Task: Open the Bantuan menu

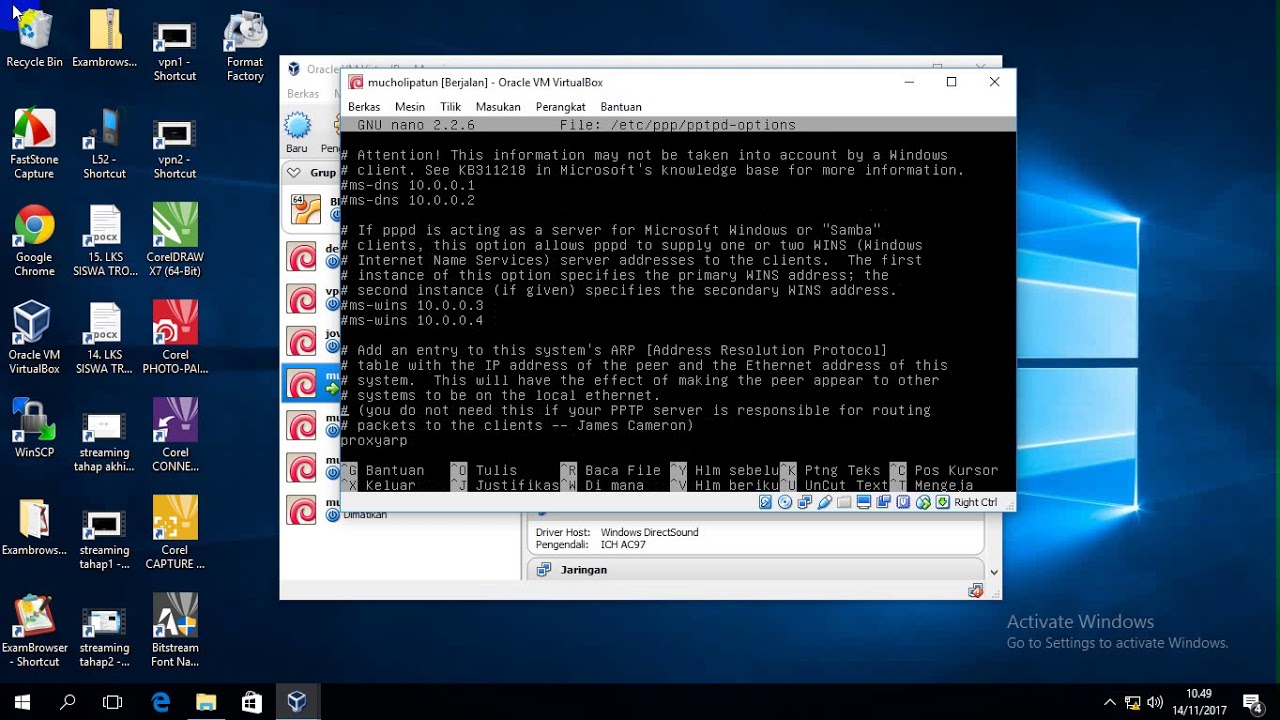Action: tap(621, 107)
